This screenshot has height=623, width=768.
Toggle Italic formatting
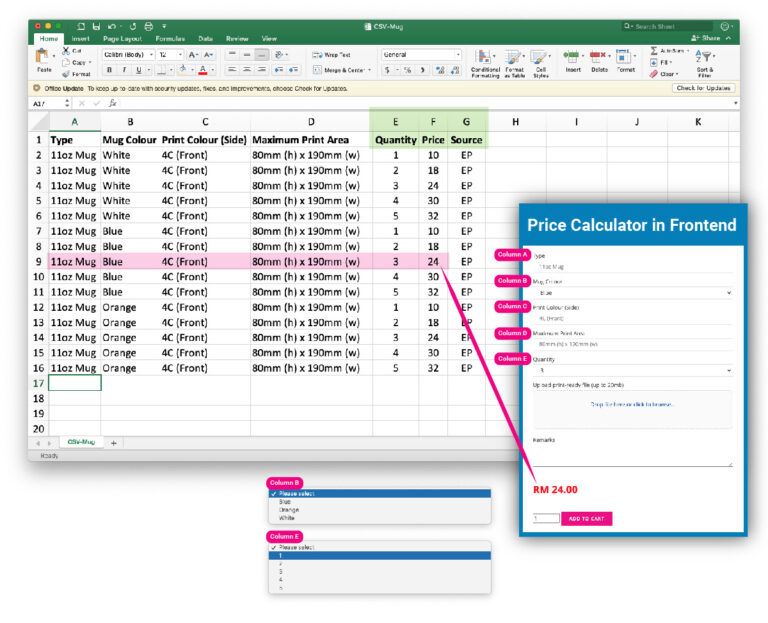click(124, 70)
